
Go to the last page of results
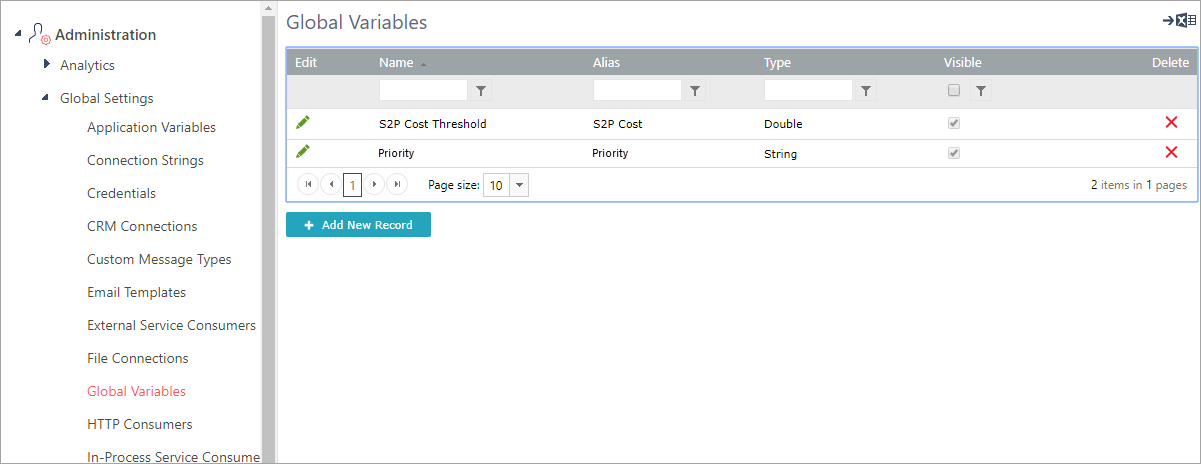[397, 185]
